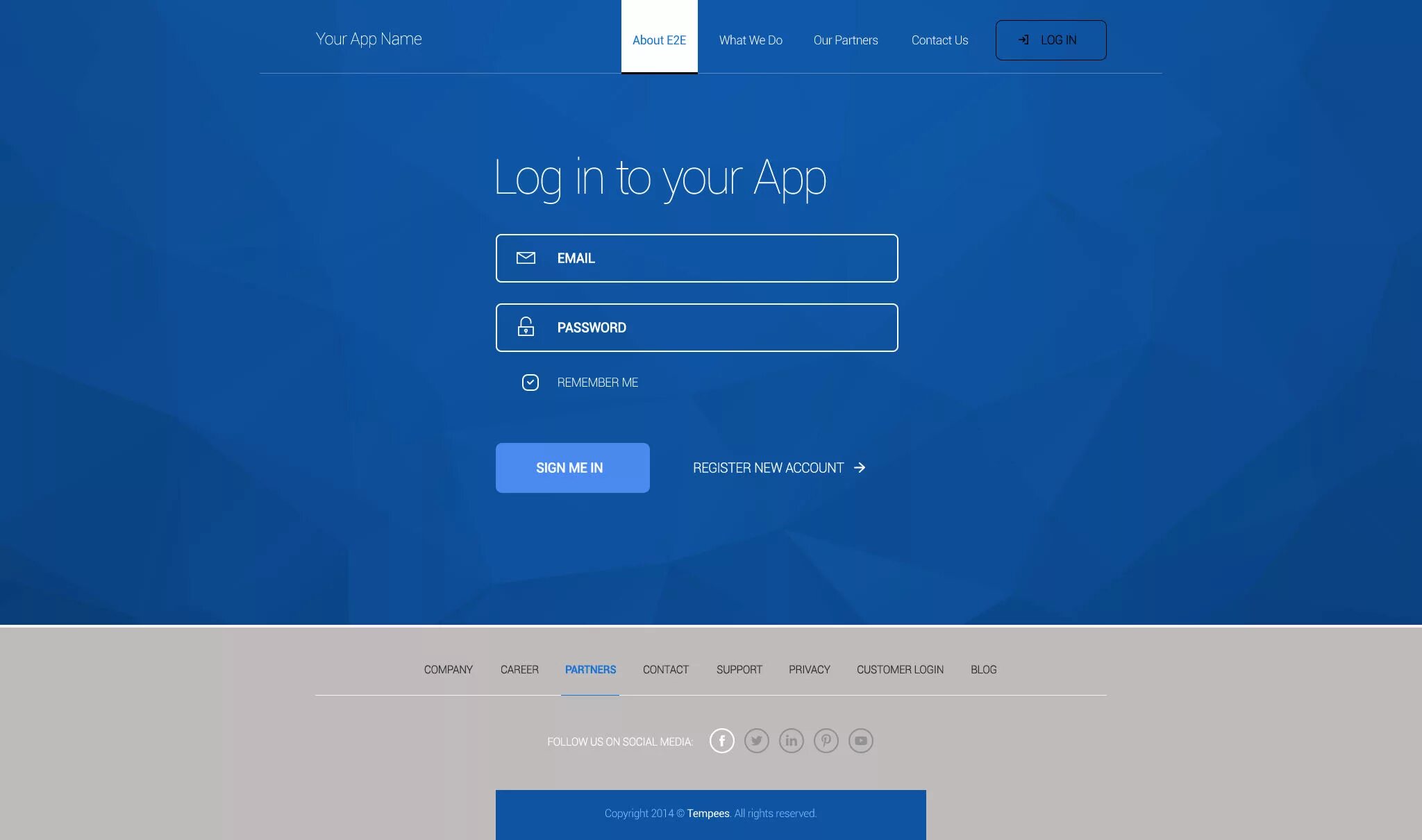Click the LinkedIn social media icon
This screenshot has height=840, width=1422.
click(790, 740)
